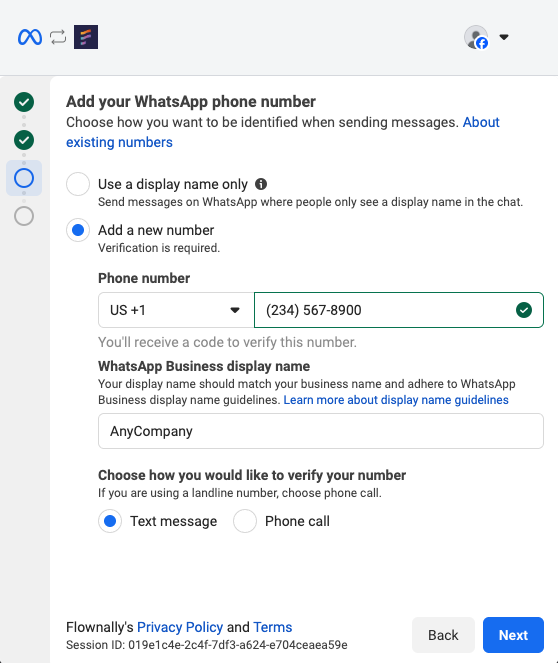Select the current third step indicator
Image resolution: width=558 pixels, height=663 pixels.
[x=24, y=178]
